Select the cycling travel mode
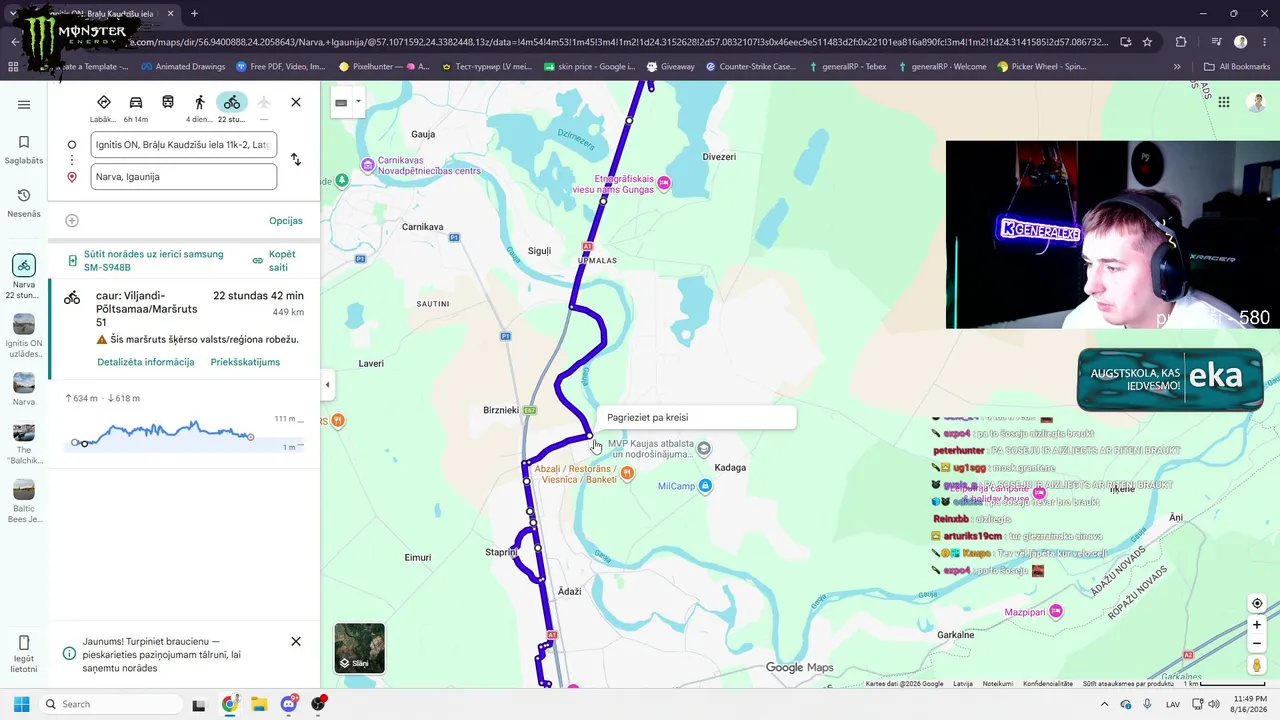 [231, 108]
